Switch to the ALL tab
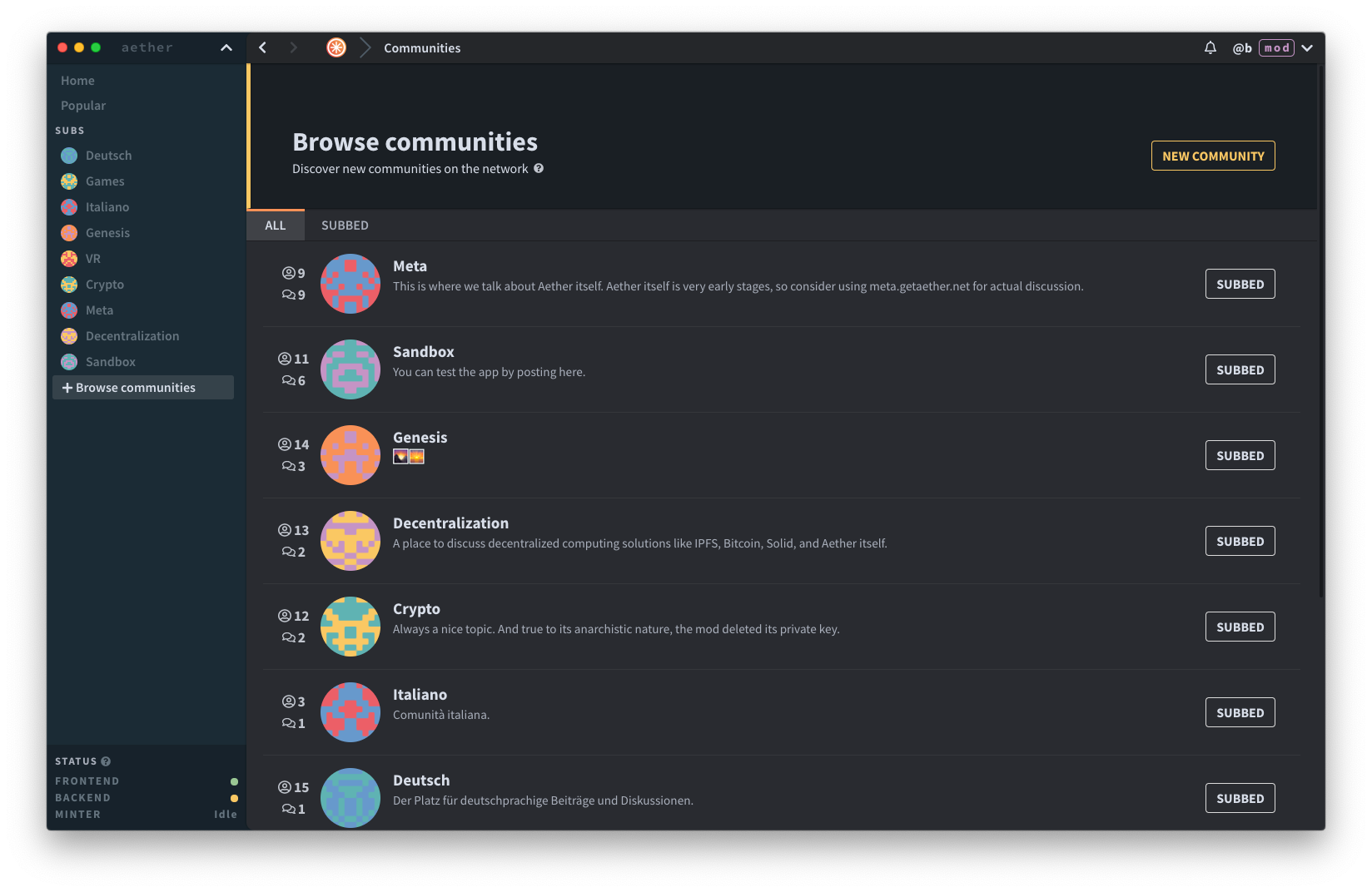Screen dimensions: 1372x892 pyautogui.click(x=276, y=225)
